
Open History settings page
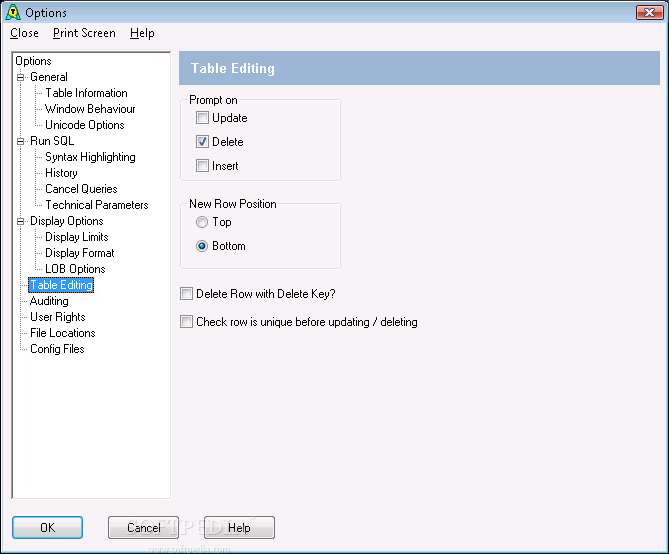pos(61,173)
